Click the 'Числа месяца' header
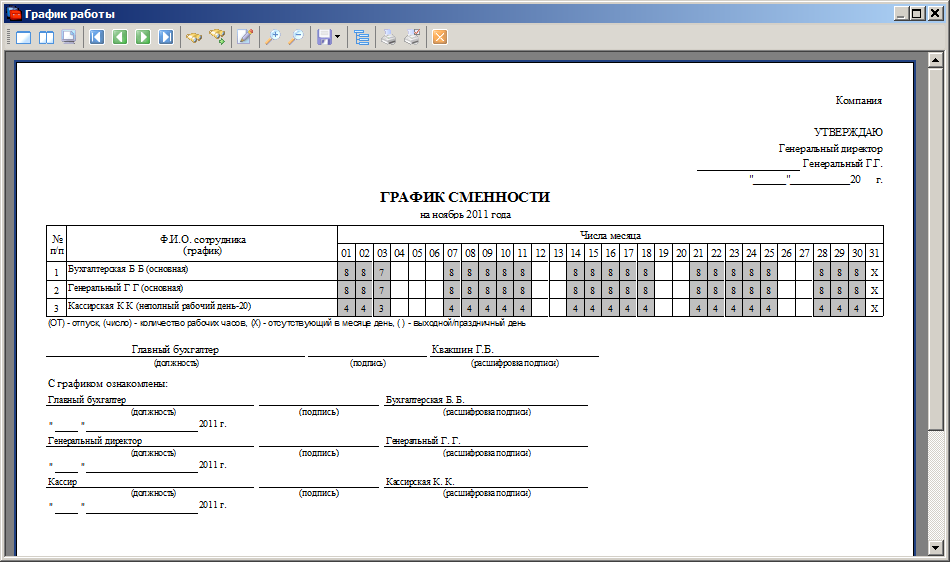 [x=610, y=235]
